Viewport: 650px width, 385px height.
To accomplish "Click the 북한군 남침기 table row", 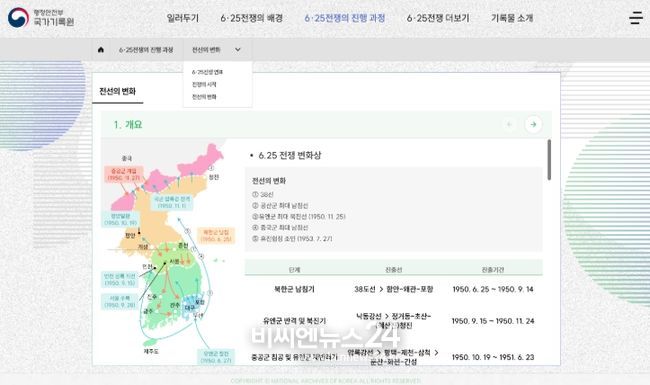I will coord(393,289).
